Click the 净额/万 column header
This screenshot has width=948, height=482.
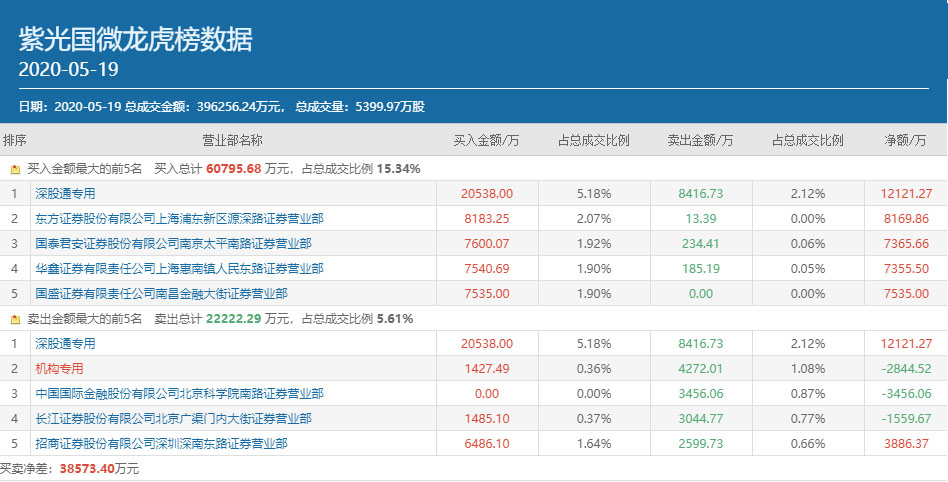907,141
